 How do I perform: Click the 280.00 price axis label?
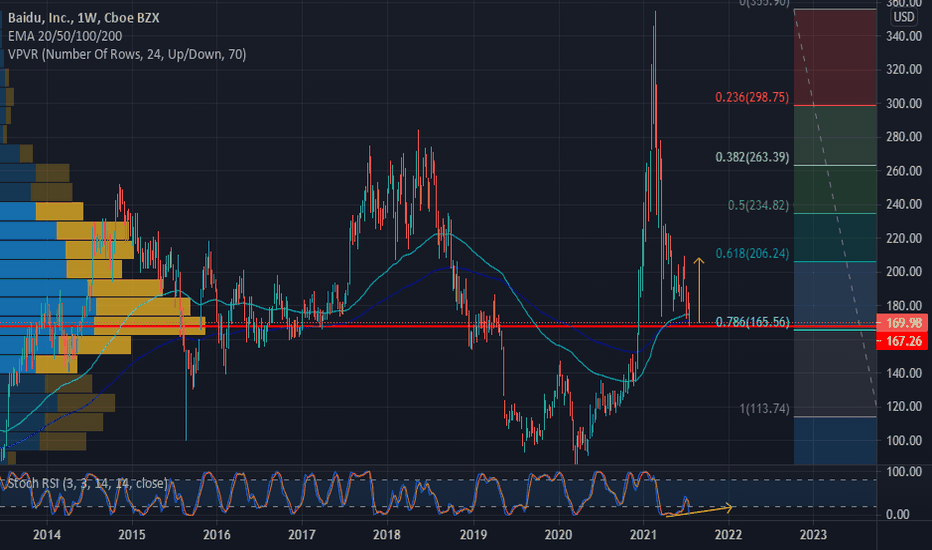[903, 137]
